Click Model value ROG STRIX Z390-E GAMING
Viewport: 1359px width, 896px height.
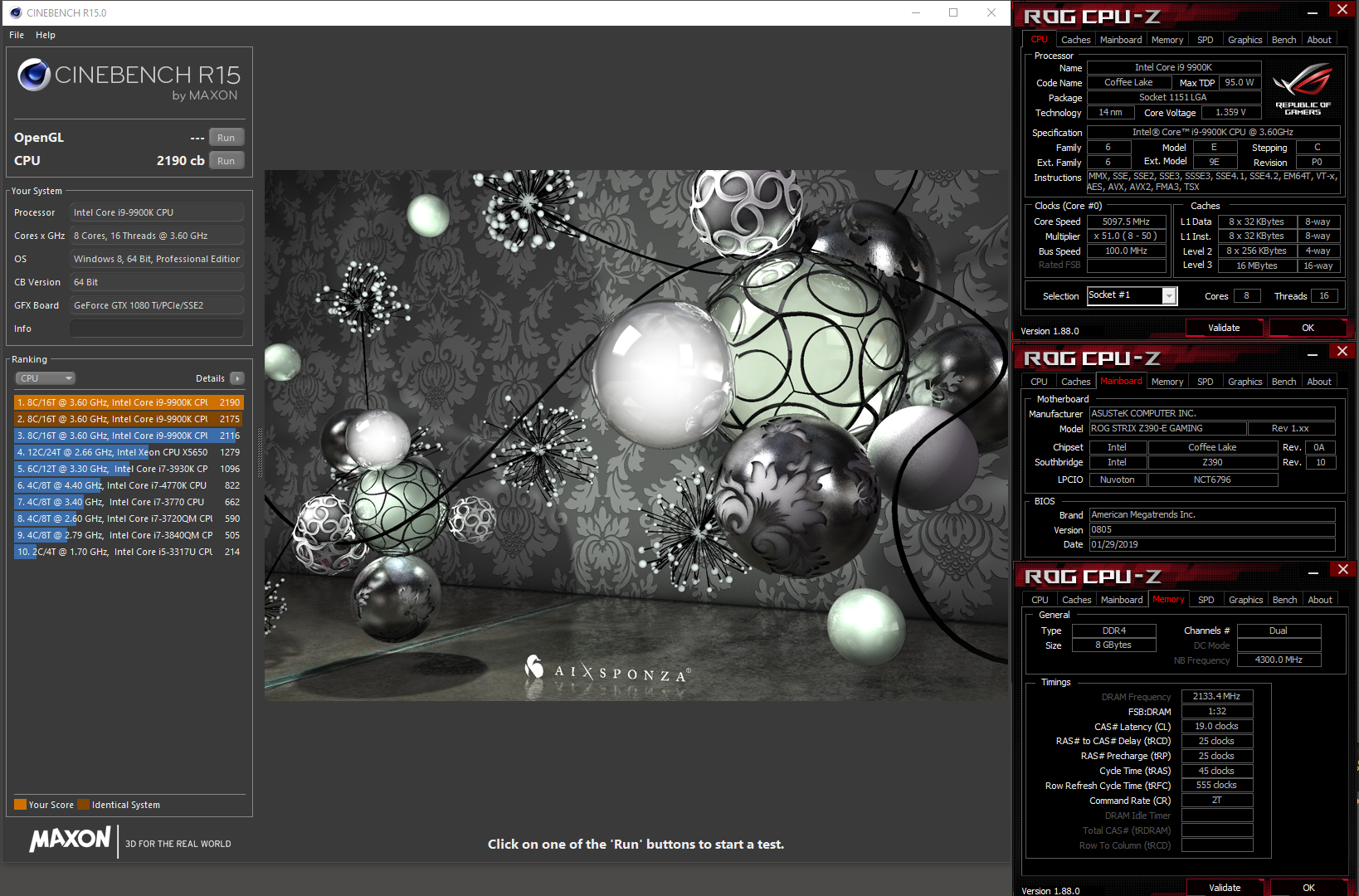(x=1167, y=428)
